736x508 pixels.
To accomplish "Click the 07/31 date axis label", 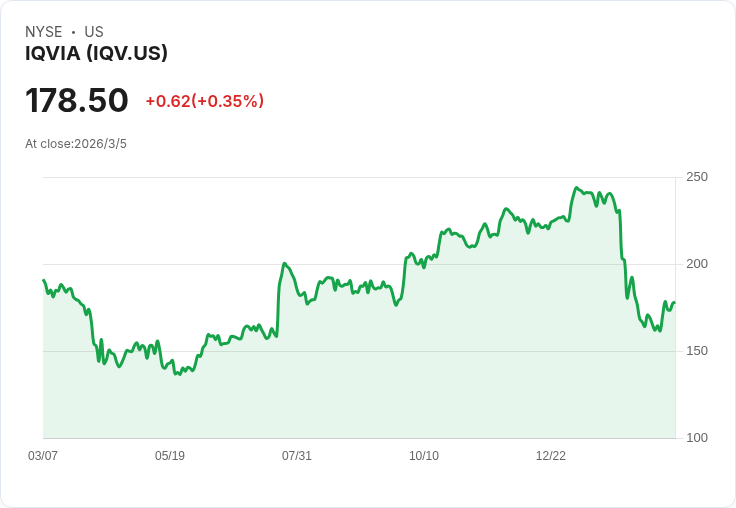I will coord(297,456).
